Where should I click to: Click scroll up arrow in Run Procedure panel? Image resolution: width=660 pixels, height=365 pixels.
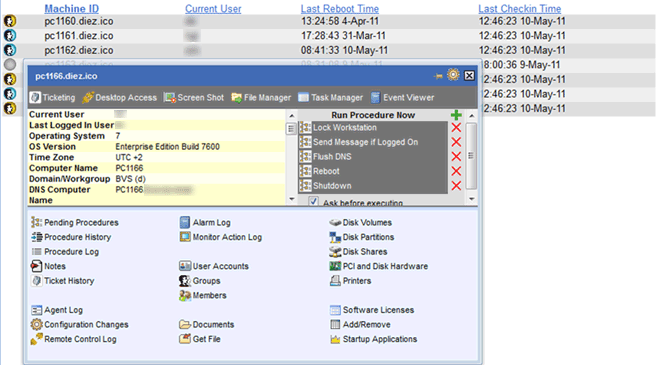[x=471, y=115]
